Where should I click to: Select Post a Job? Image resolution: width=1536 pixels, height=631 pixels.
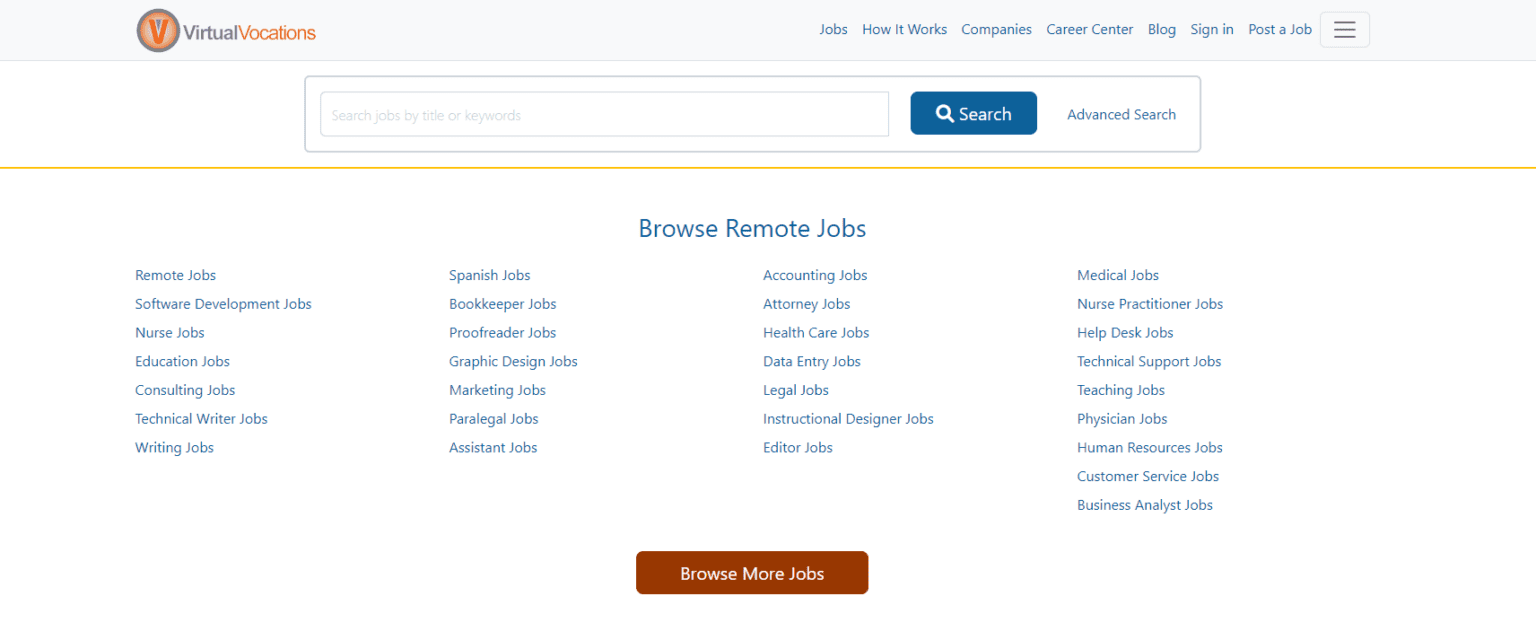[1280, 30]
